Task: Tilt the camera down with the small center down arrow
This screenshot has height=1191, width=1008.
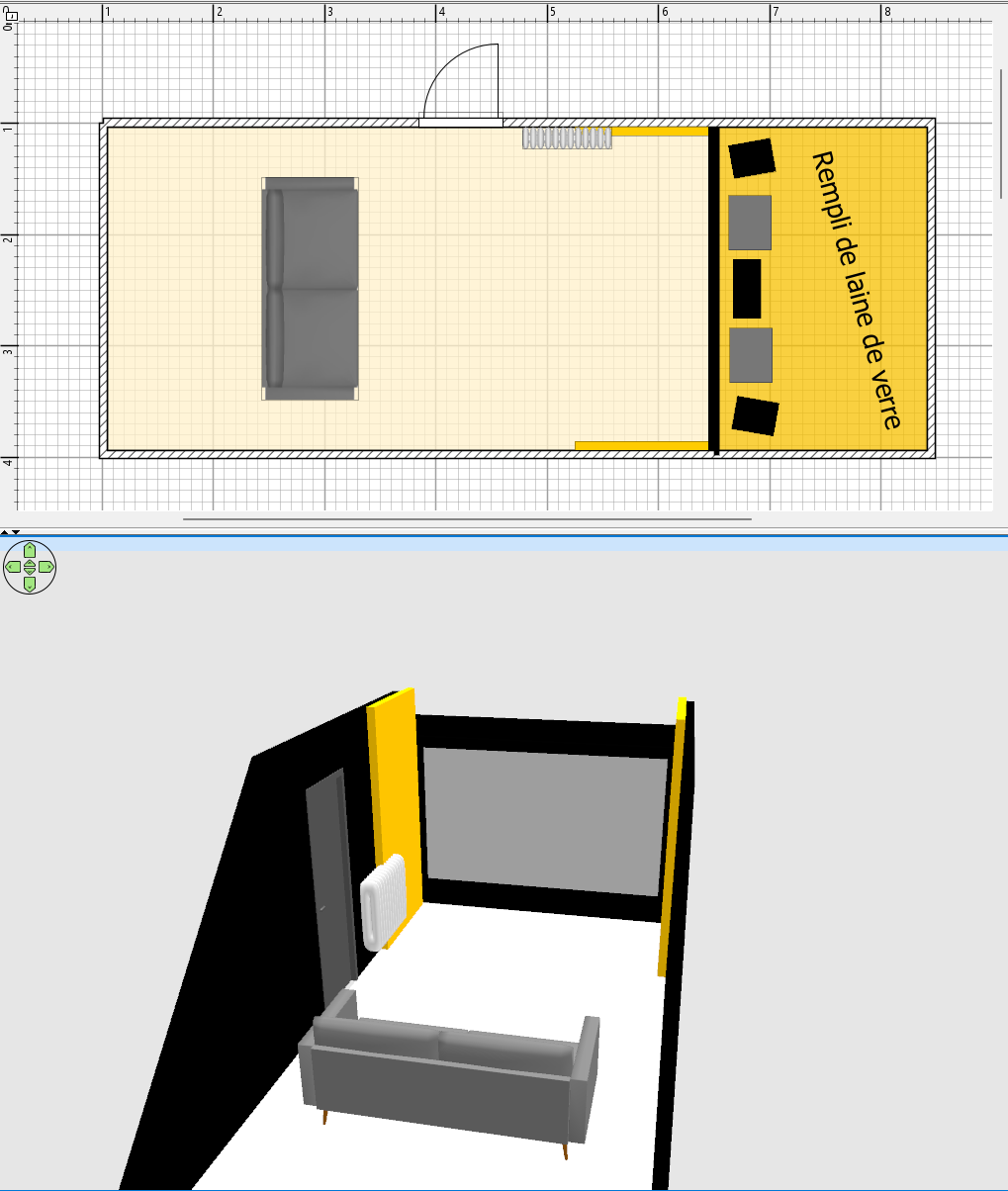Action: pyautogui.click(x=30, y=572)
